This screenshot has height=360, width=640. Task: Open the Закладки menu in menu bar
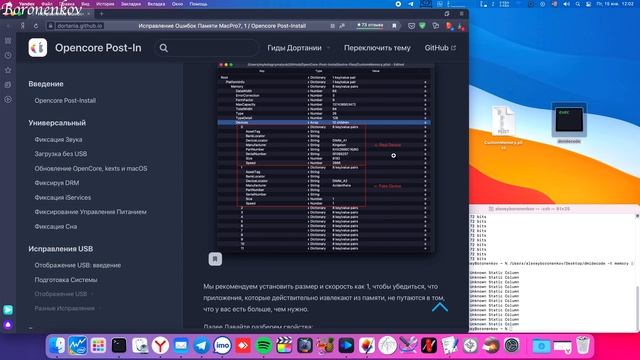[x=131, y=4]
